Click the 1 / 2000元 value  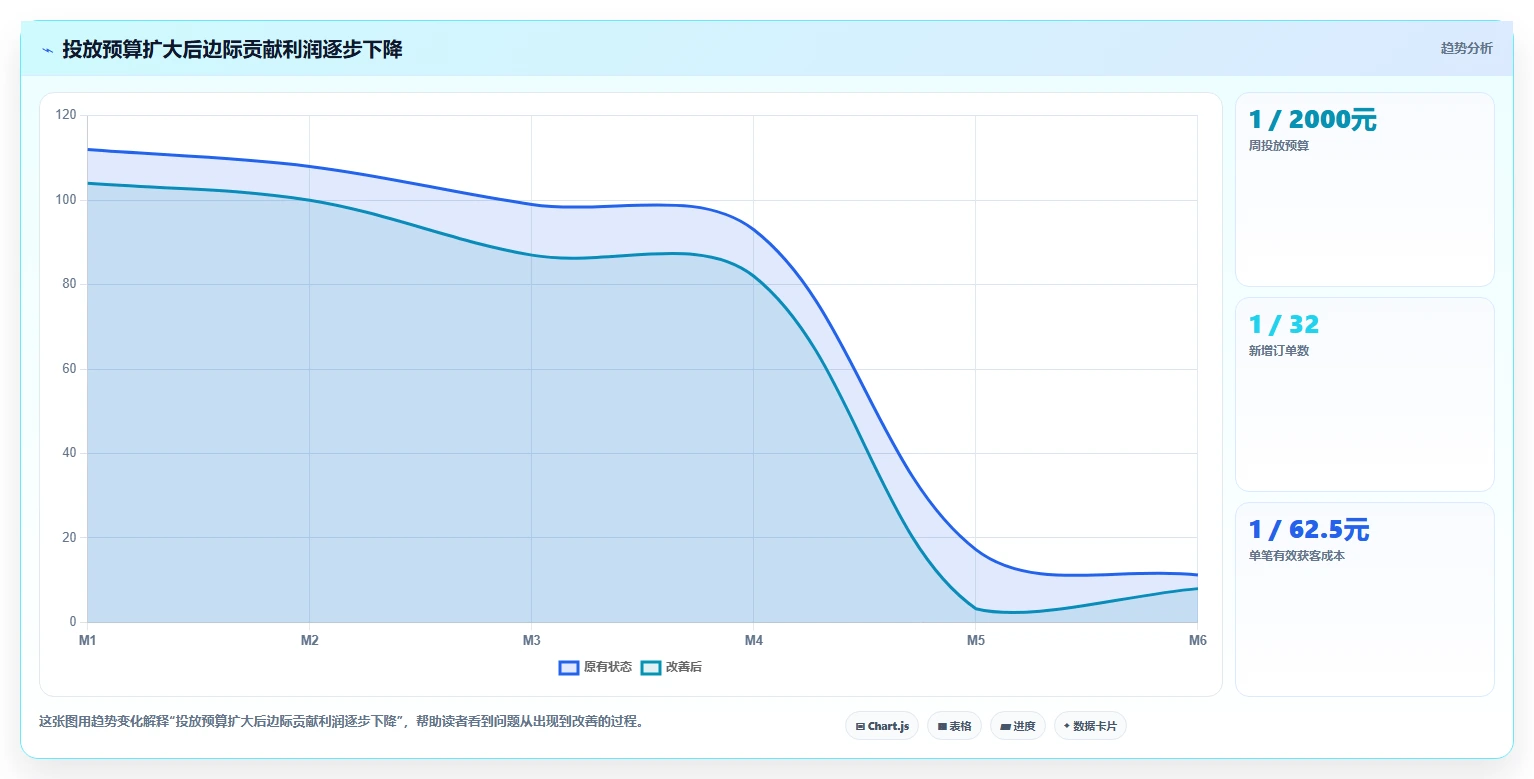1312,120
